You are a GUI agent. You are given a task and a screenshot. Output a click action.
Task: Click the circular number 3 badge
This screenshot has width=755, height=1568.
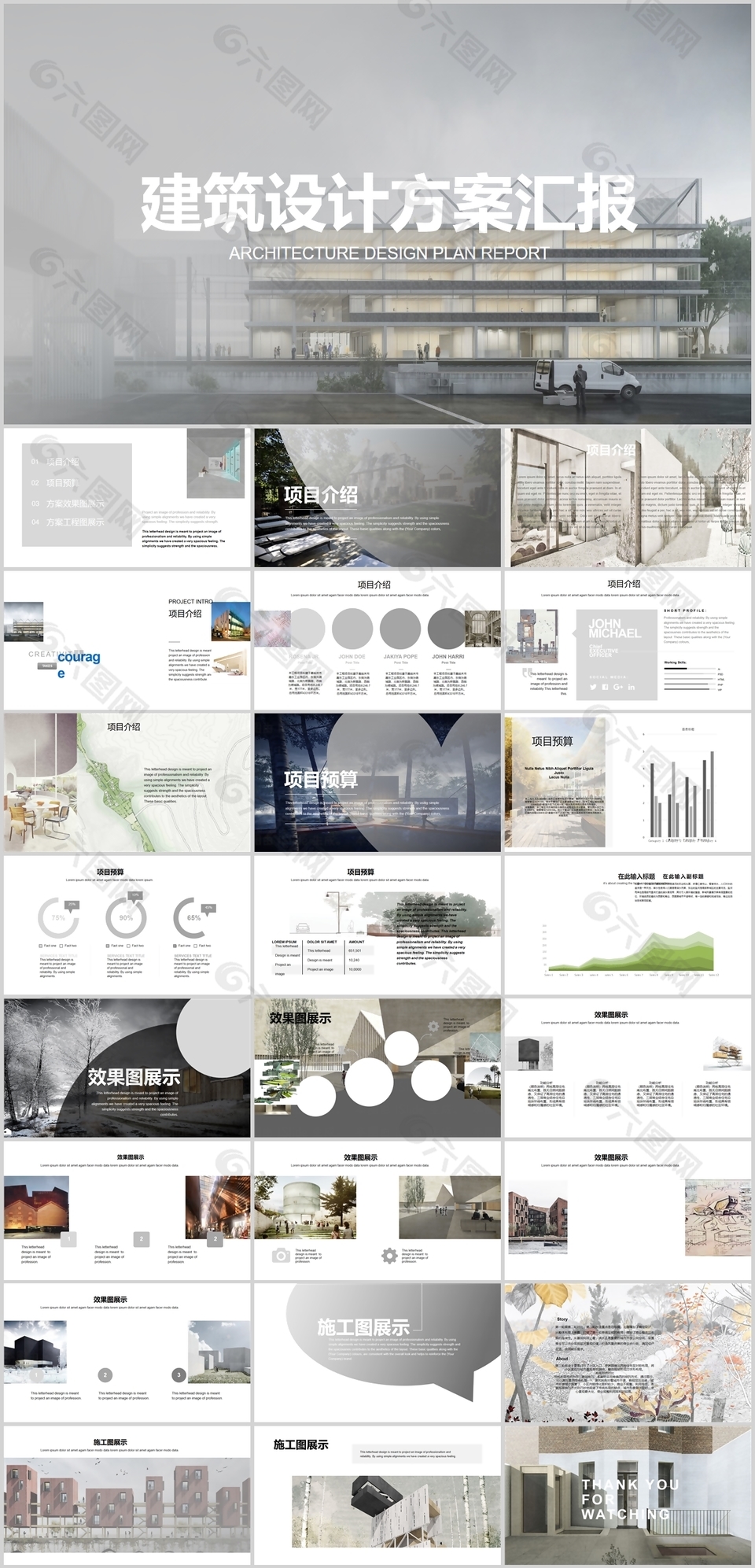pyautogui.click(x=179, y=1374)
